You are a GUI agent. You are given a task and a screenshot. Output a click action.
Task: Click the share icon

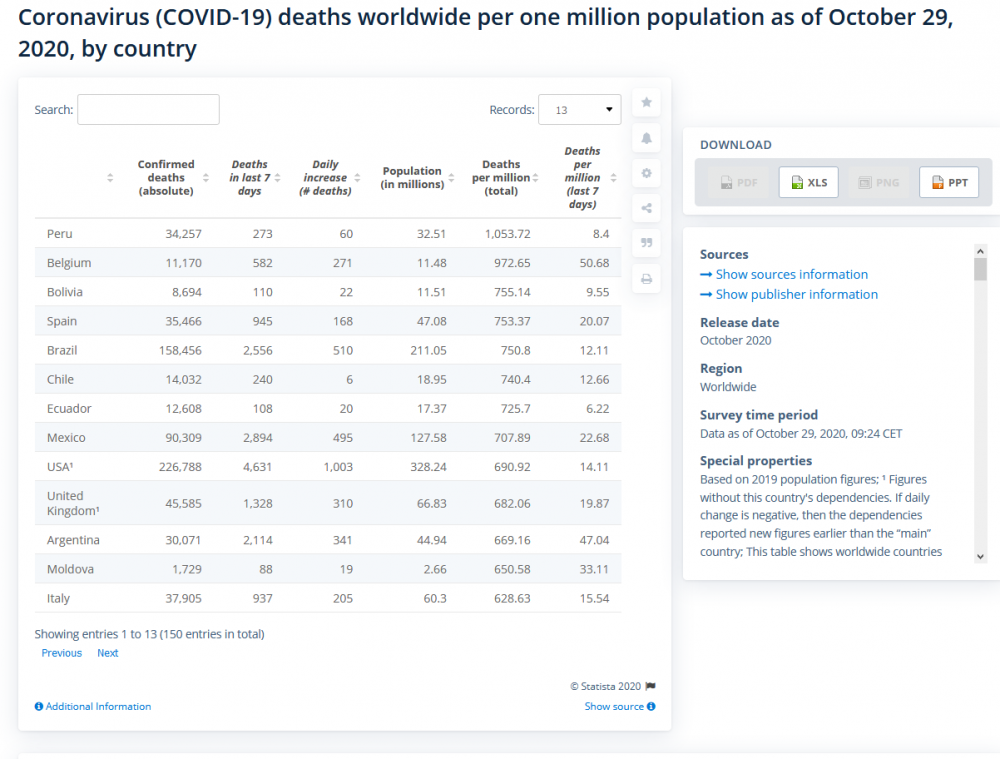pos(646,208)
